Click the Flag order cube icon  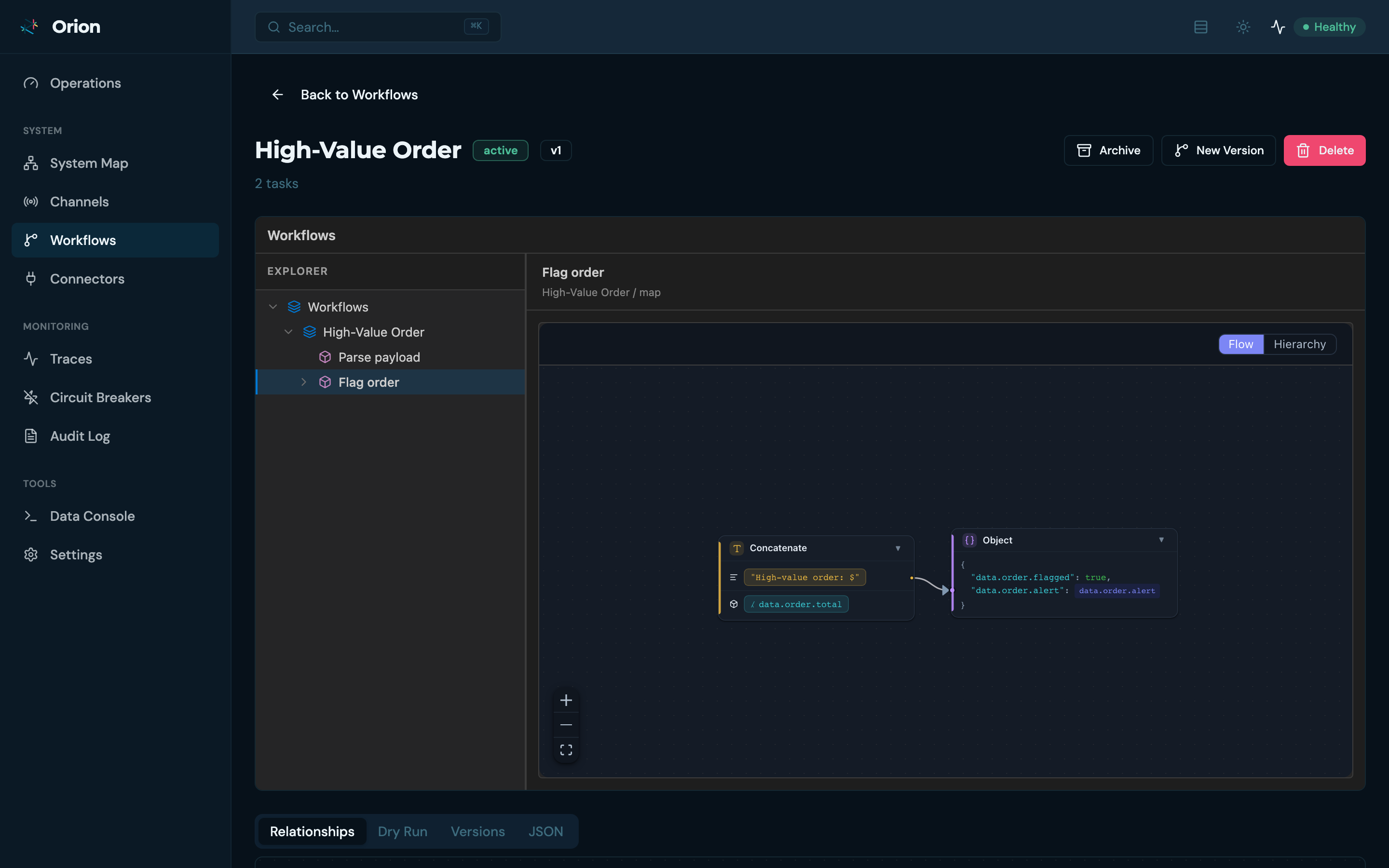[325, 382]
